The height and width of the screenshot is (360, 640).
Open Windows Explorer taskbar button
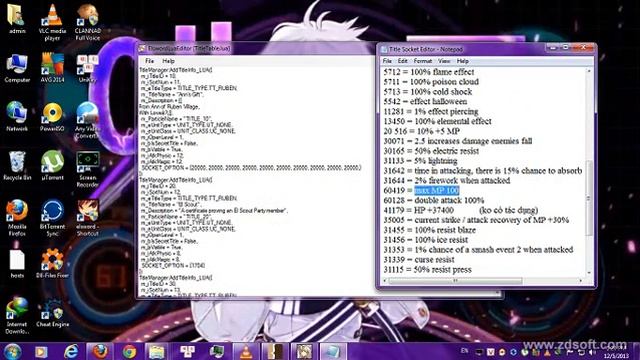(156, 351)
